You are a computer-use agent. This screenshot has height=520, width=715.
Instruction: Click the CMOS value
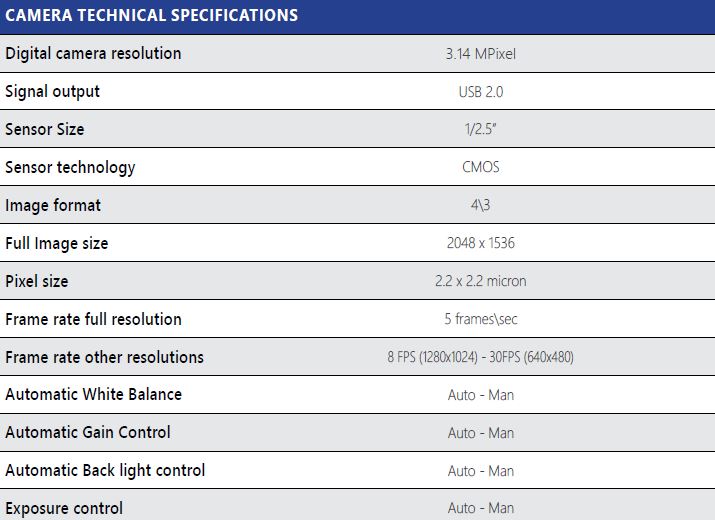[x=481, y=167]
